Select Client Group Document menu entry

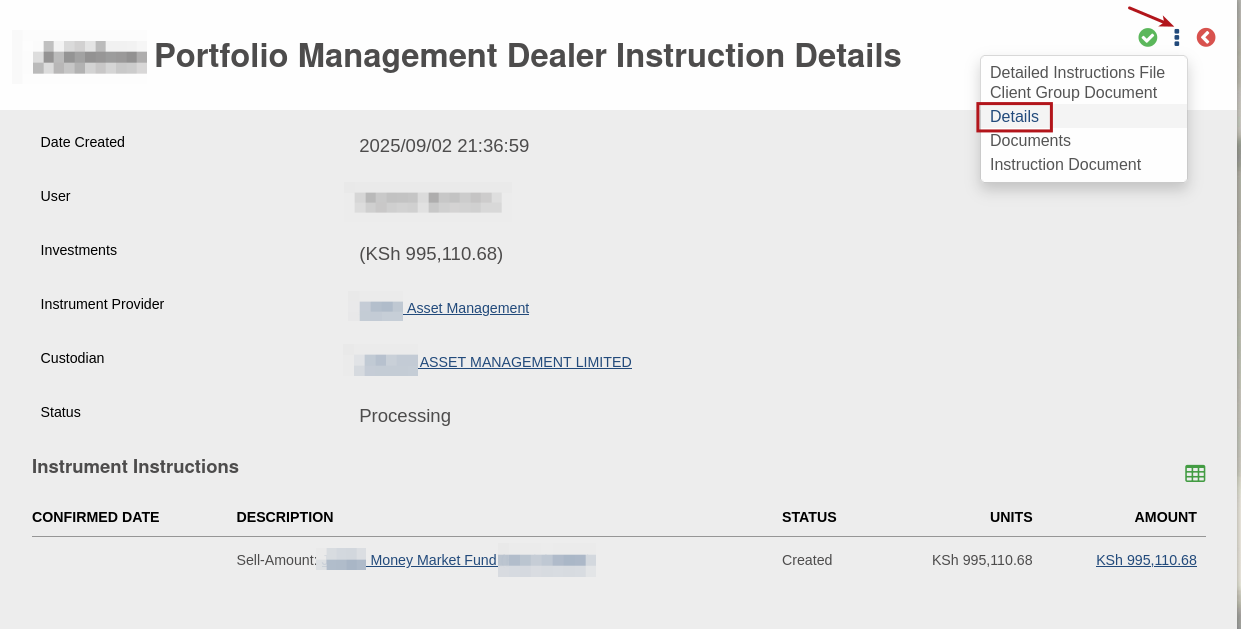pyautogui.click(x=1073, y=92)
